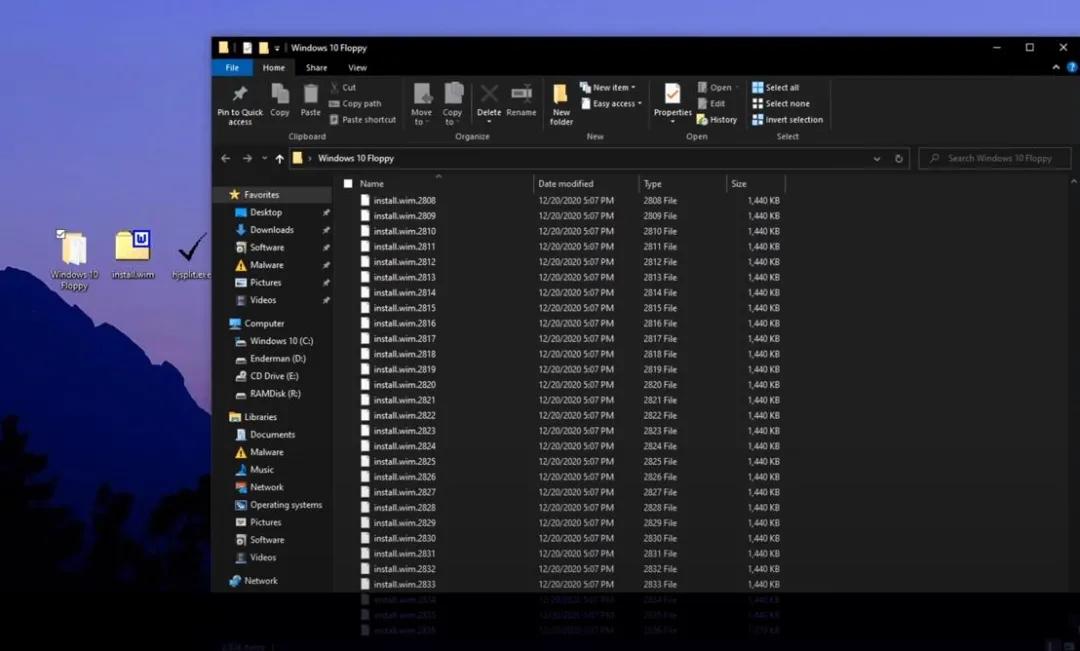
Task: Switch to the View ribbon tab
Action: pyautogui.click(x=357, y=67)
